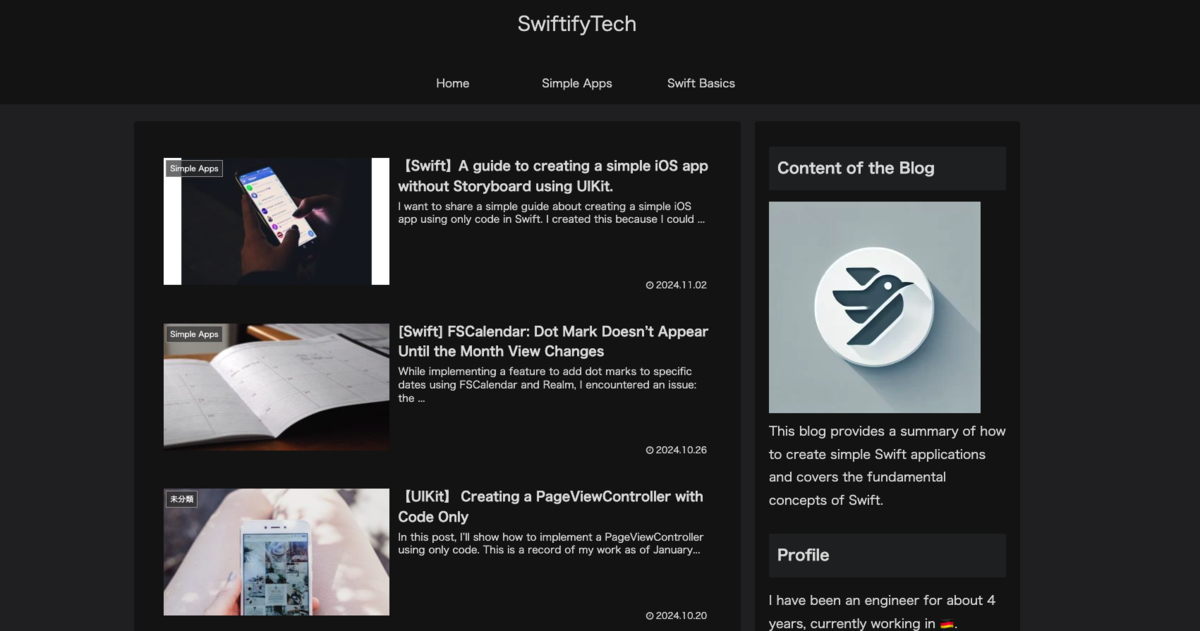
Task: Open the calendar notebook post thumbnail
Action: 276,387
